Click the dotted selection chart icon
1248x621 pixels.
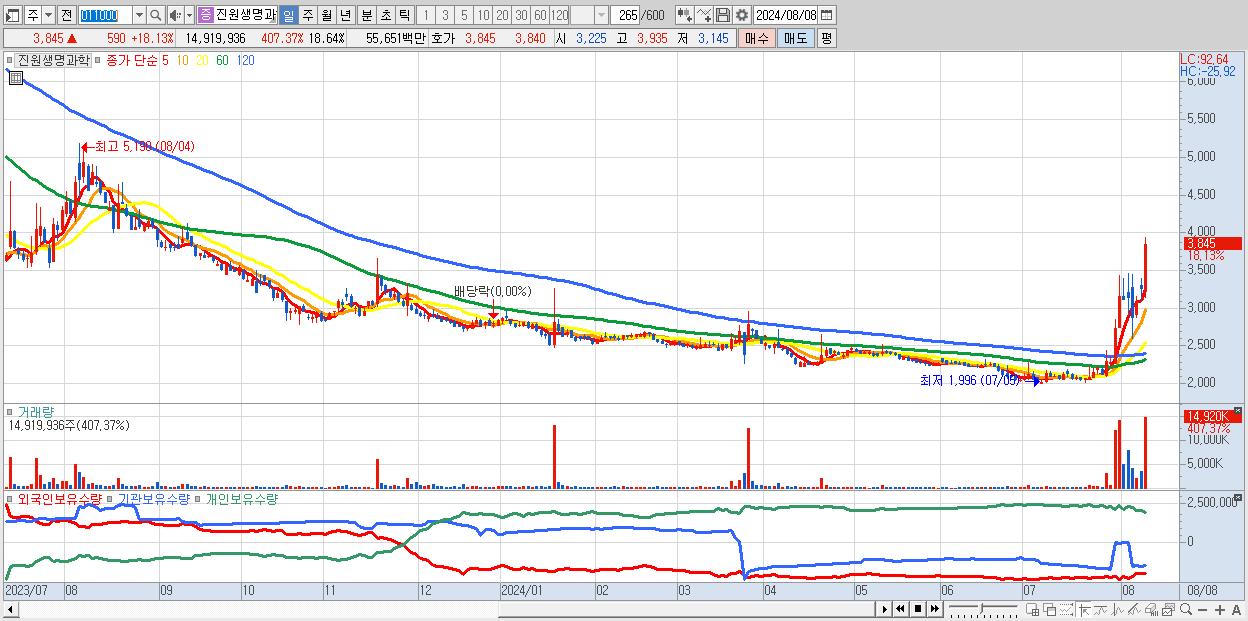coord(1066,609)
